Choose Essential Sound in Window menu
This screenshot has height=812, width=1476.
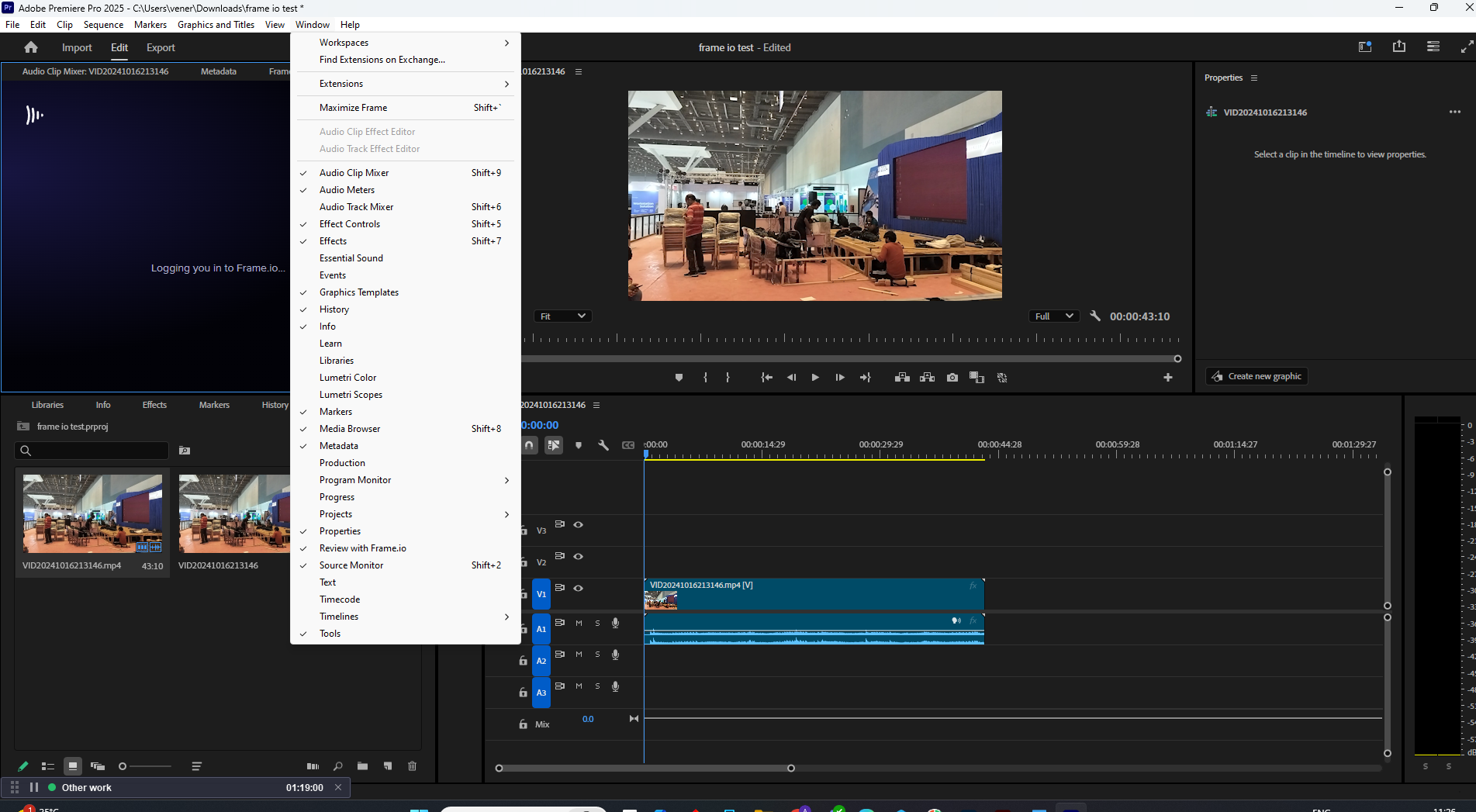point(351,258)
